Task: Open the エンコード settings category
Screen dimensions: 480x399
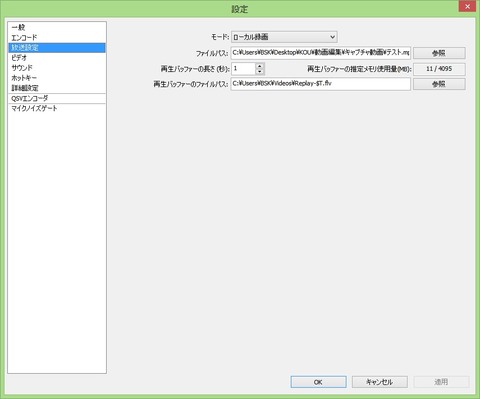Action: pos(57,37)
